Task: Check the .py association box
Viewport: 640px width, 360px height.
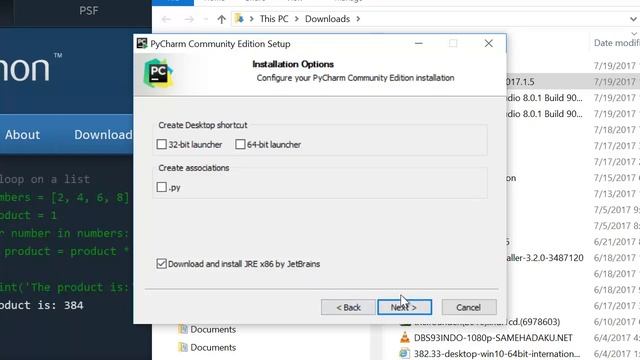Action: pos(162,187)
